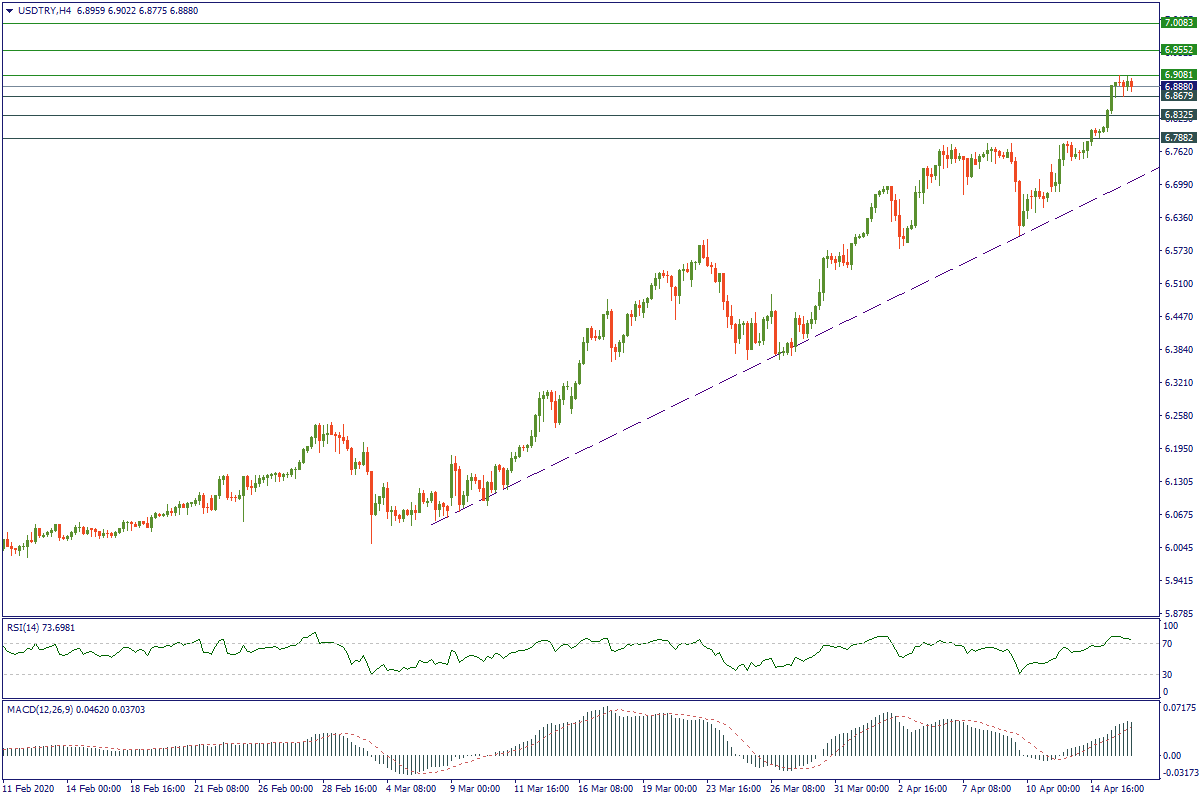
Task: Click the 23 Mar 16:00 time axis label
Action: point(728,788)
